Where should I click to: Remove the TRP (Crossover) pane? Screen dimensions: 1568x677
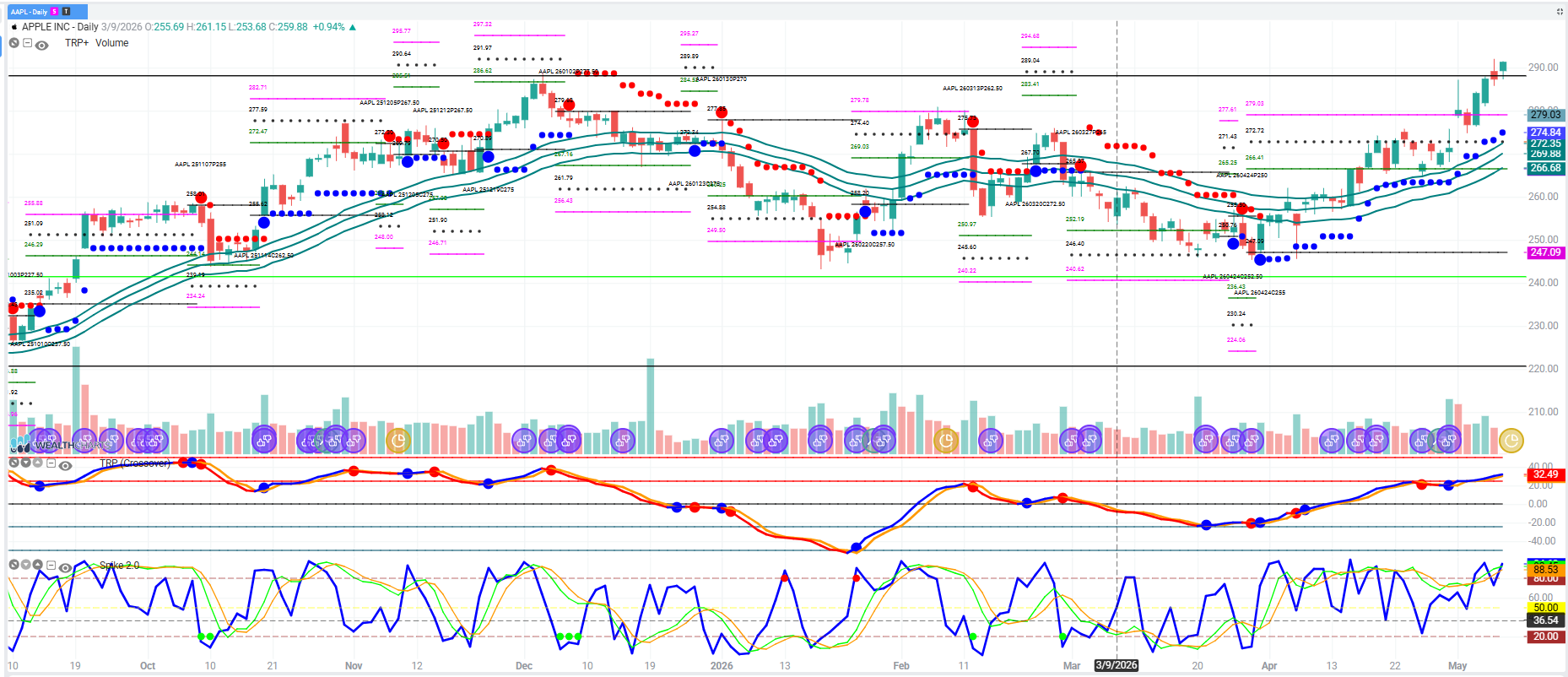pyautogui.click(x=14, y=463)
